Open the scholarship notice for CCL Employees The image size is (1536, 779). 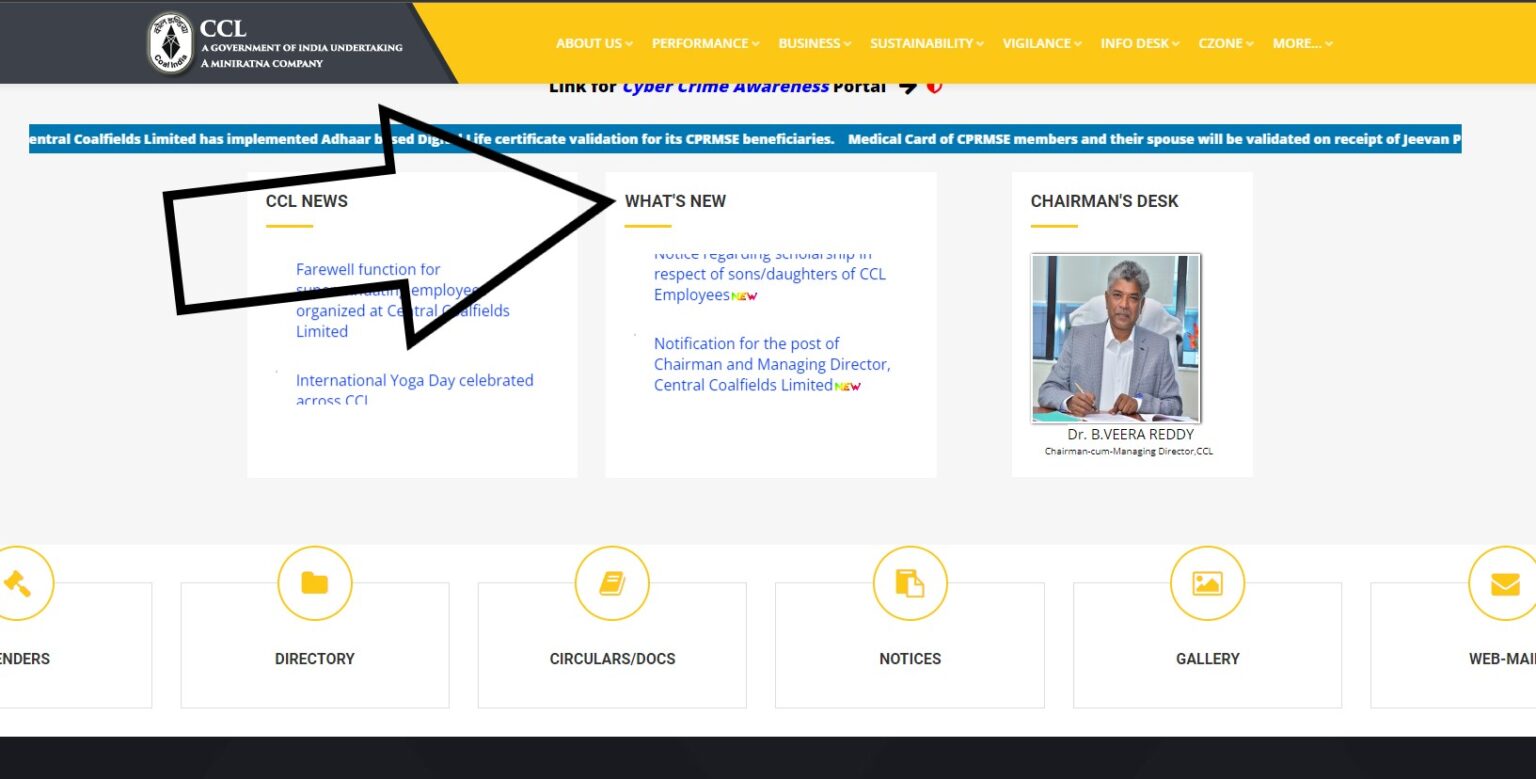770,274
